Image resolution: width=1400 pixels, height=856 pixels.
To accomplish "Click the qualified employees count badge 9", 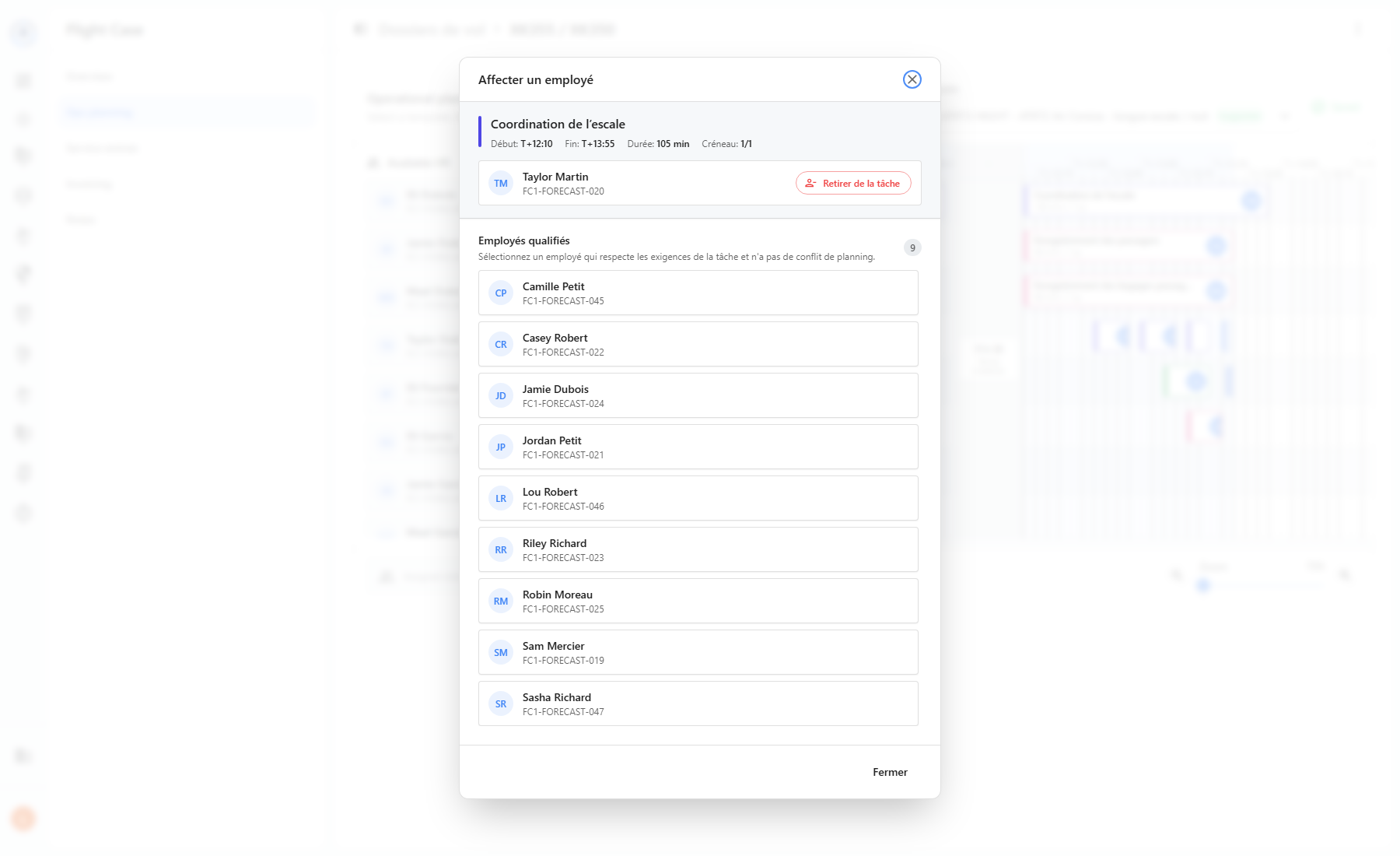I will click(912, 247).
